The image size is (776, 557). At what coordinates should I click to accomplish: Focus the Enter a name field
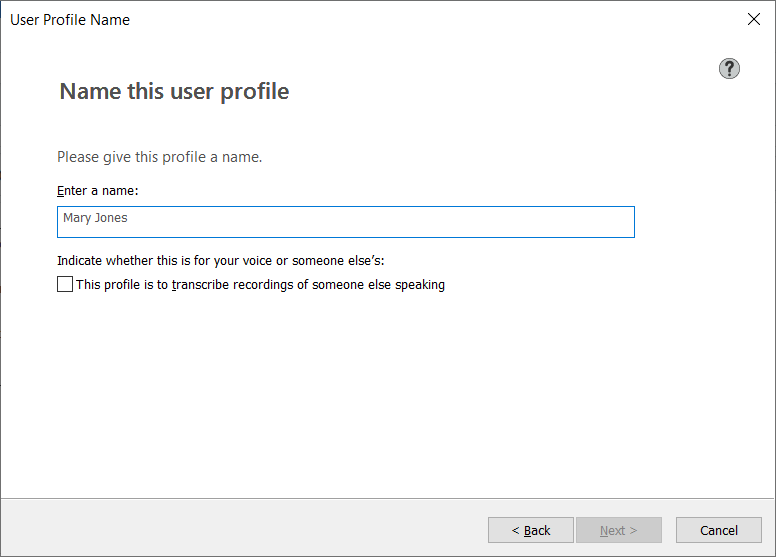[x=345, y=222]
